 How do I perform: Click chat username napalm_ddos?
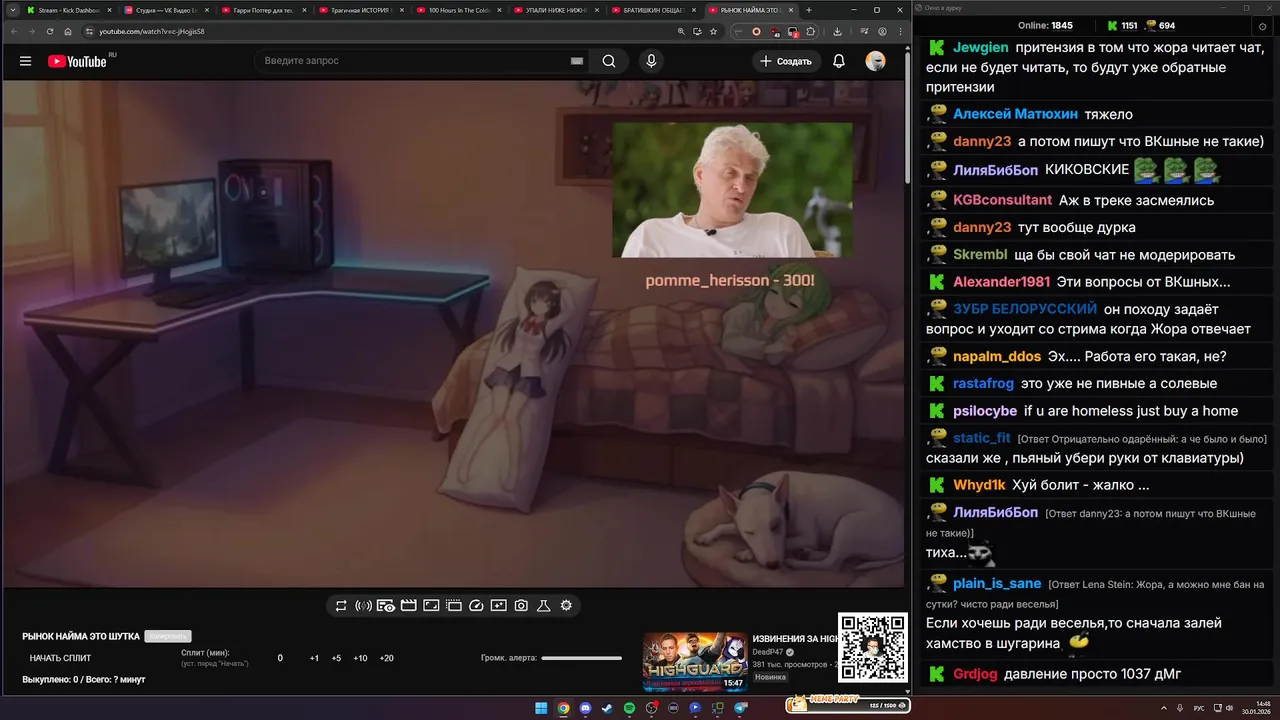[x=997, y=357]
